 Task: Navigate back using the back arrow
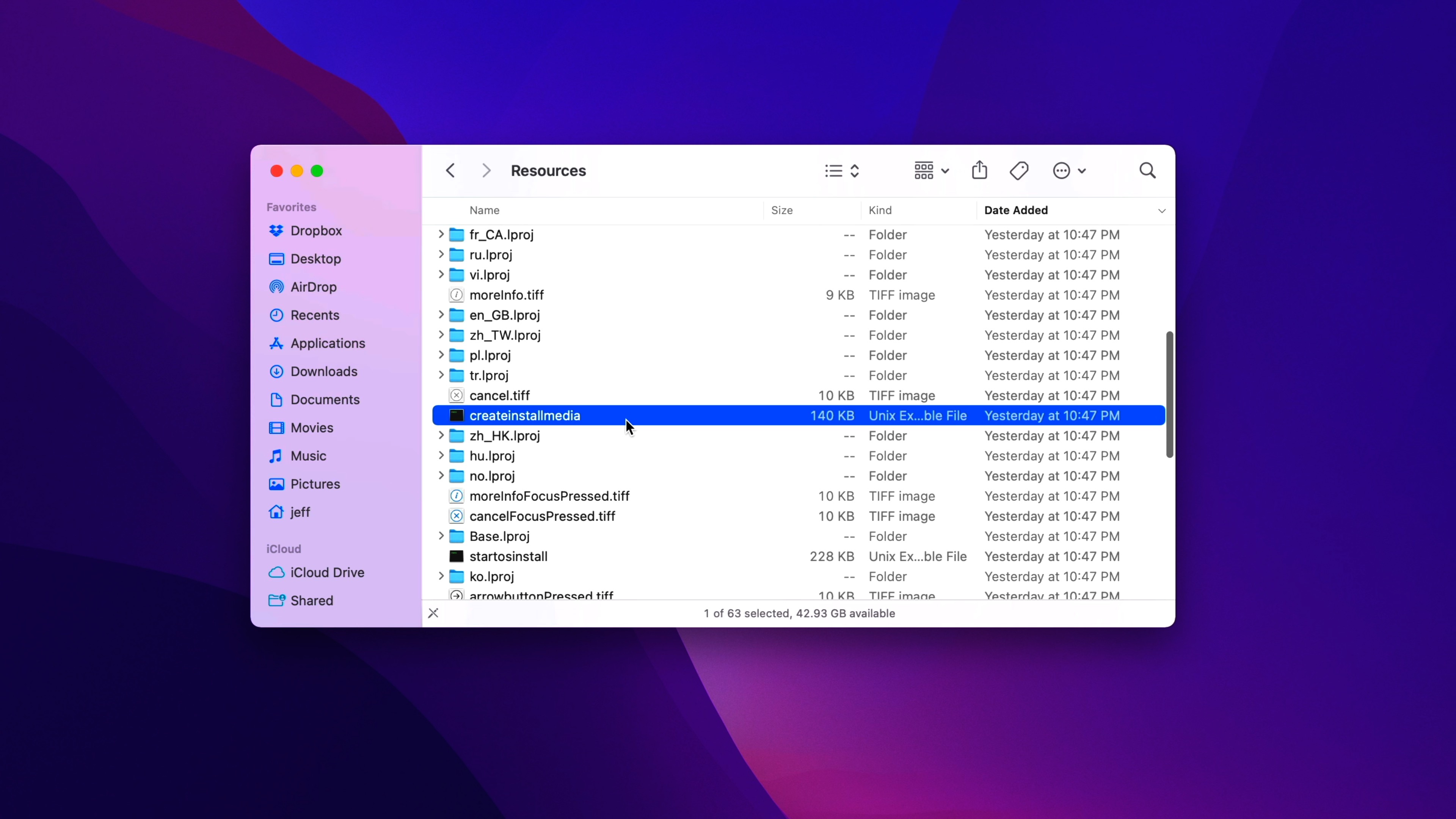pyautogui.click(x=450, y=170)
